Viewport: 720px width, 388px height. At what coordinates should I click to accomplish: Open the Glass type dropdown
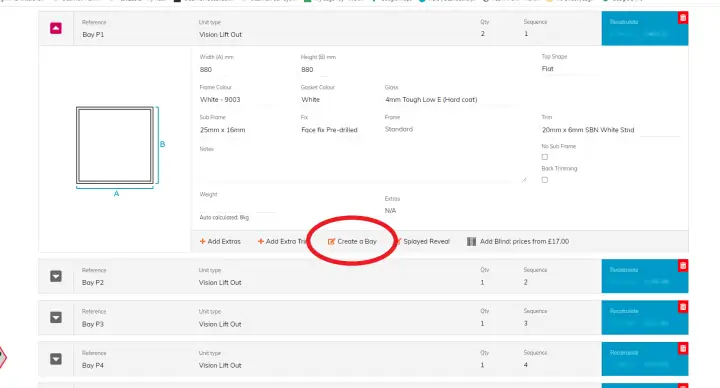point(448,100)
